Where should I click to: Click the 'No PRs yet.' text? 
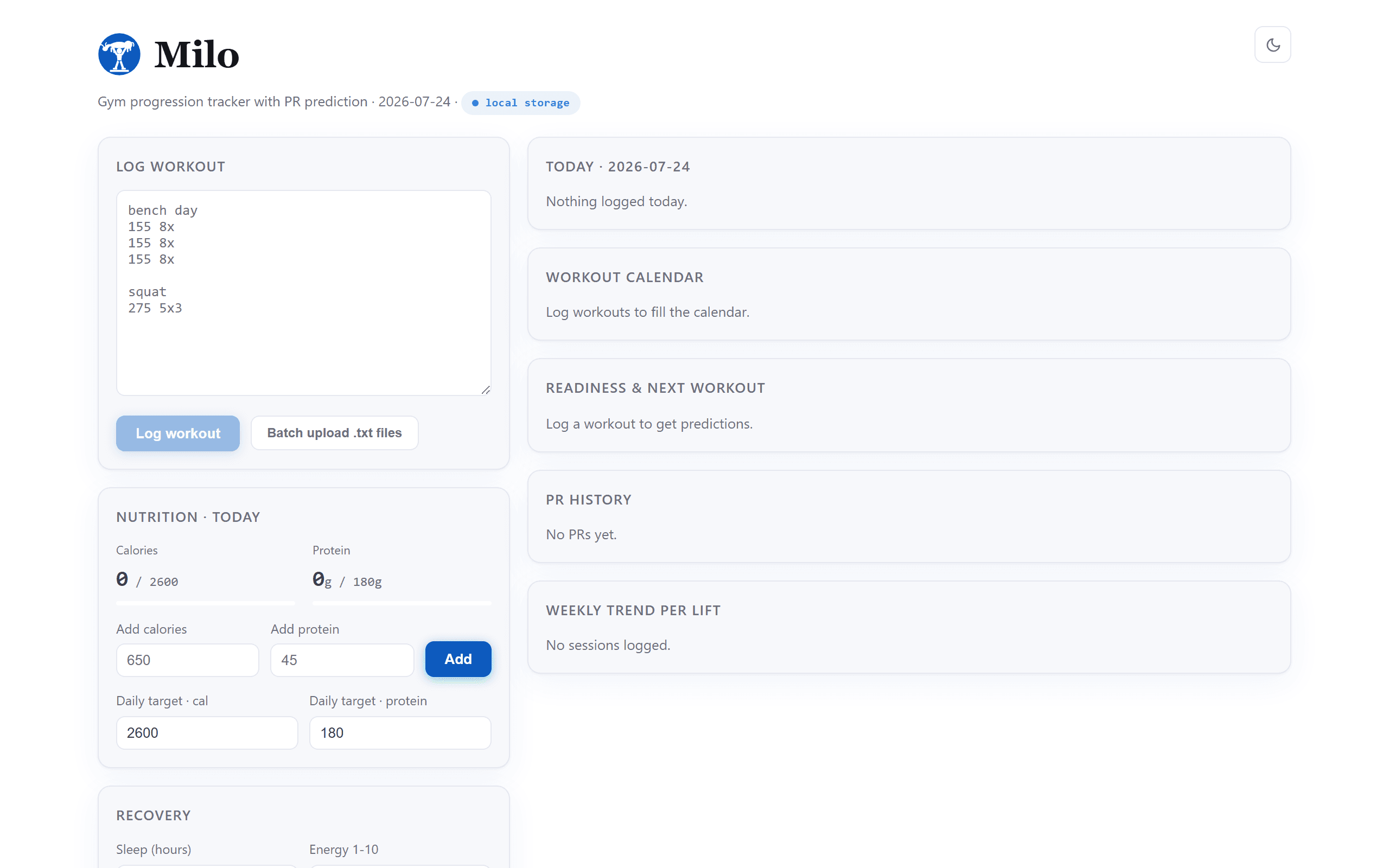[x=581, y=534]
